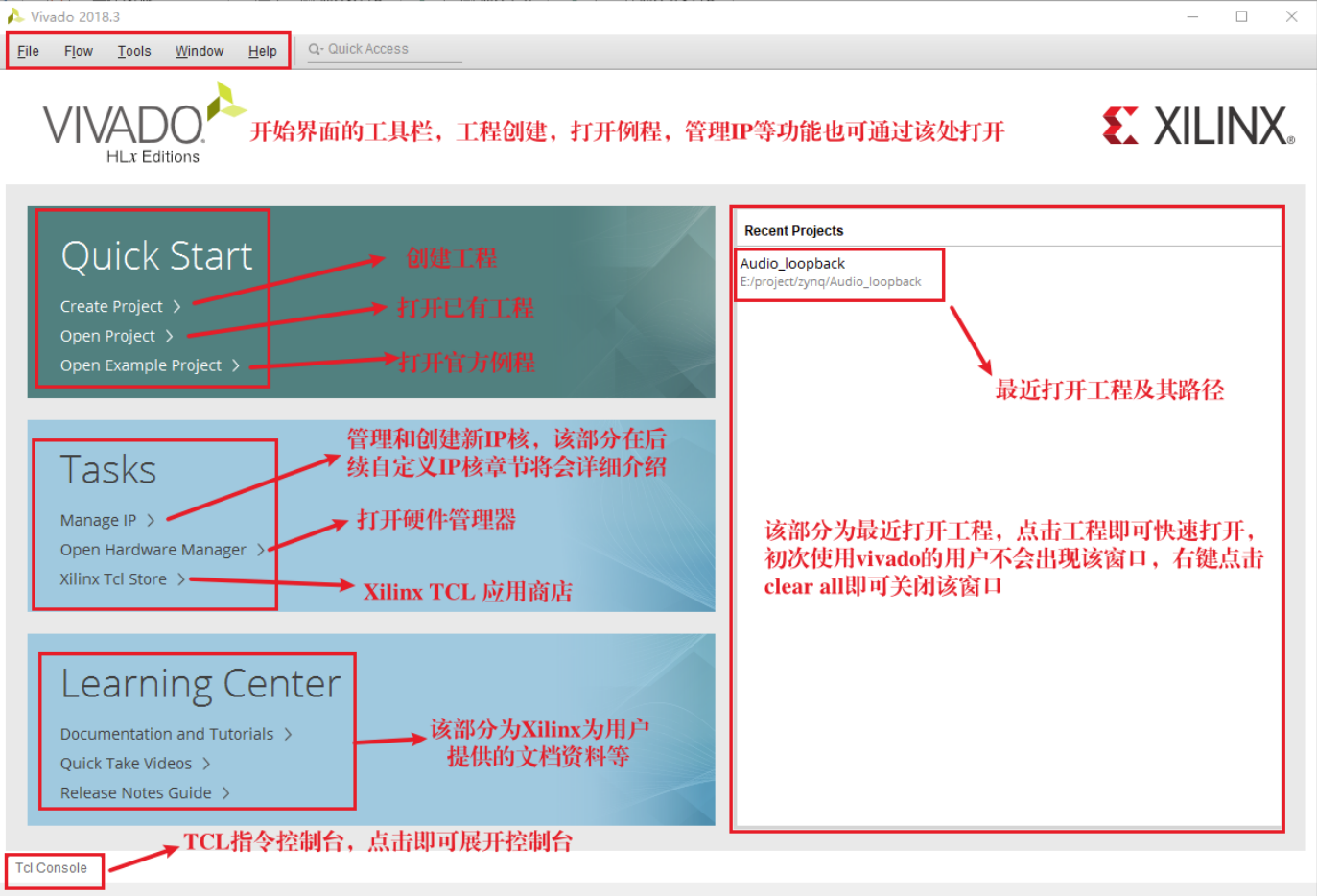
Task: Open the Xilinx Tcl Store
Action: [x=113, y=579]
